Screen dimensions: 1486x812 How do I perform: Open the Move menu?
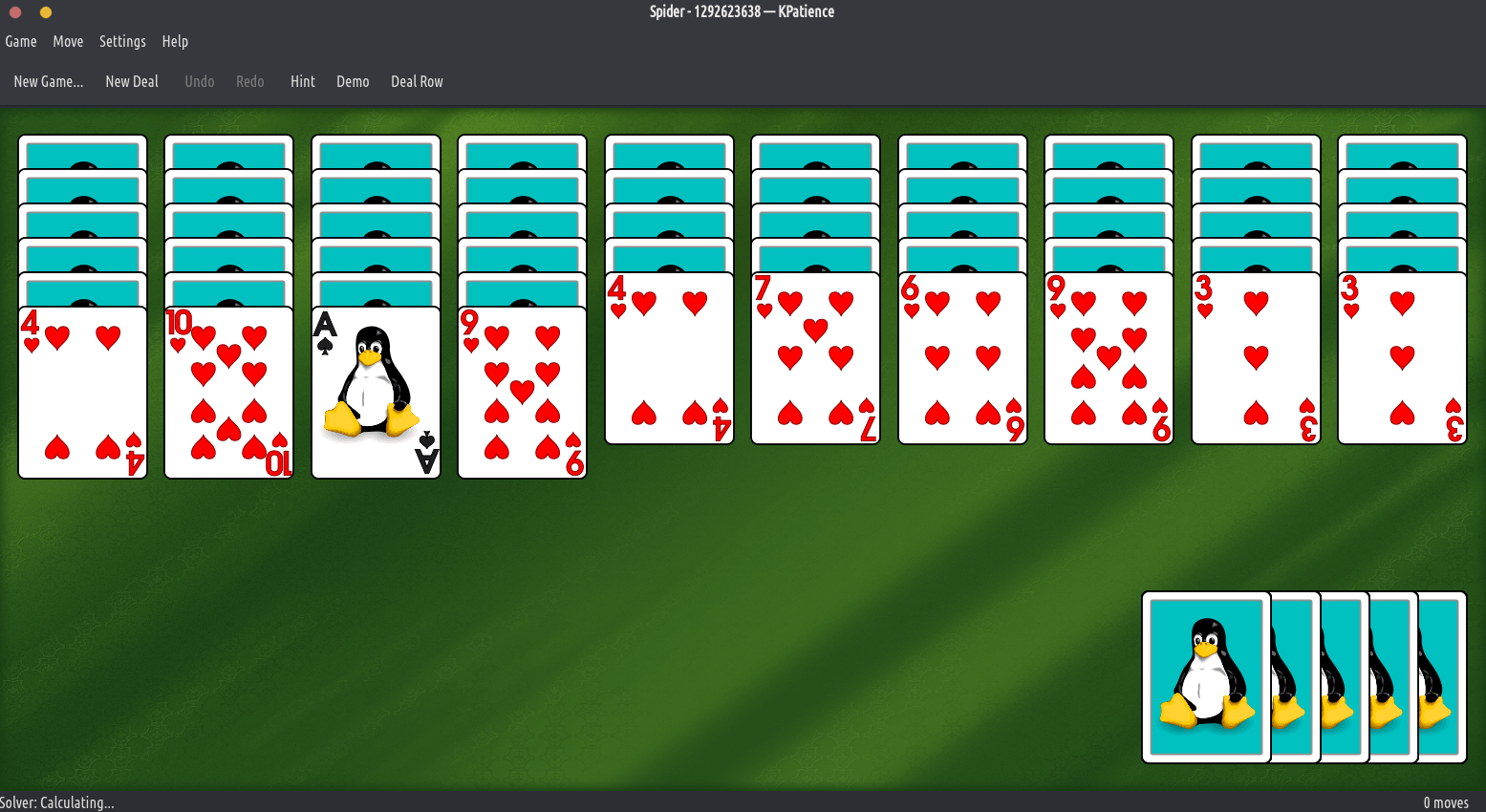click(68, 41)
